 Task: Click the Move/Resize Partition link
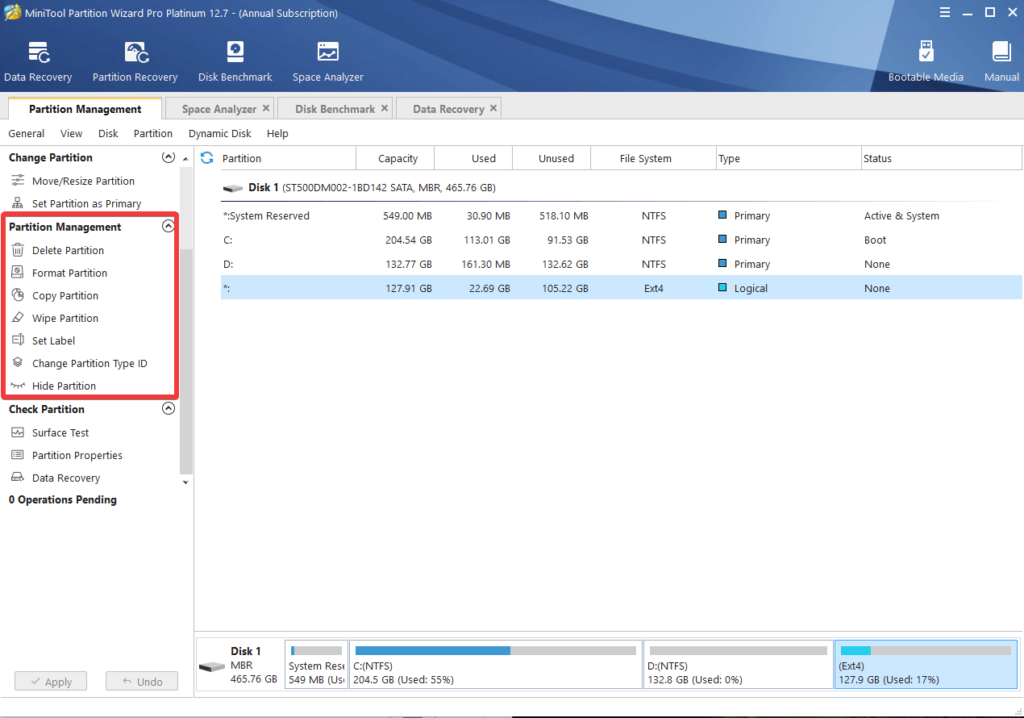(83, 181)
